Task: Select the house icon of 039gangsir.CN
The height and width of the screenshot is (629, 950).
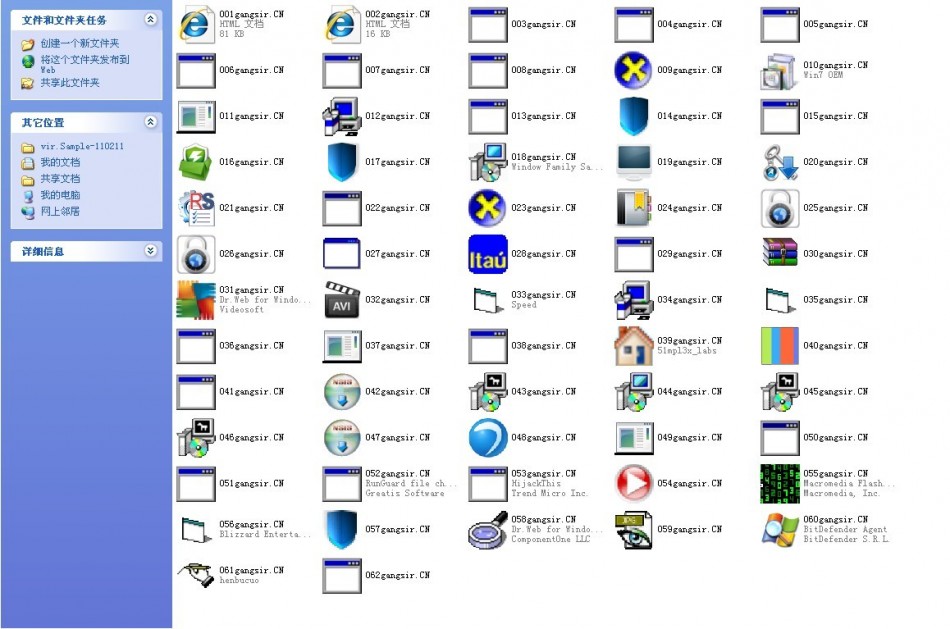Action: point(634,346)
